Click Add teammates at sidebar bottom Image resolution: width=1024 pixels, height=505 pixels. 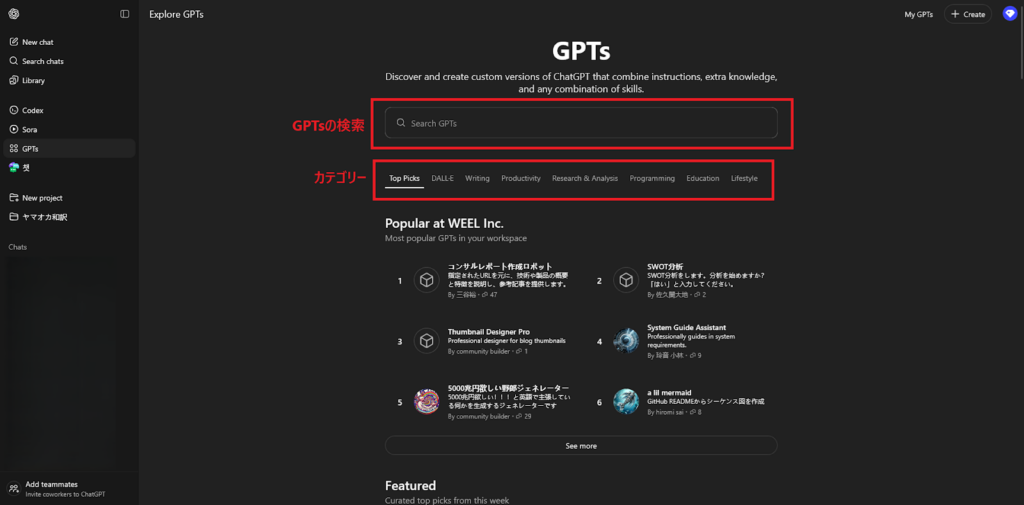pos(69,489)
